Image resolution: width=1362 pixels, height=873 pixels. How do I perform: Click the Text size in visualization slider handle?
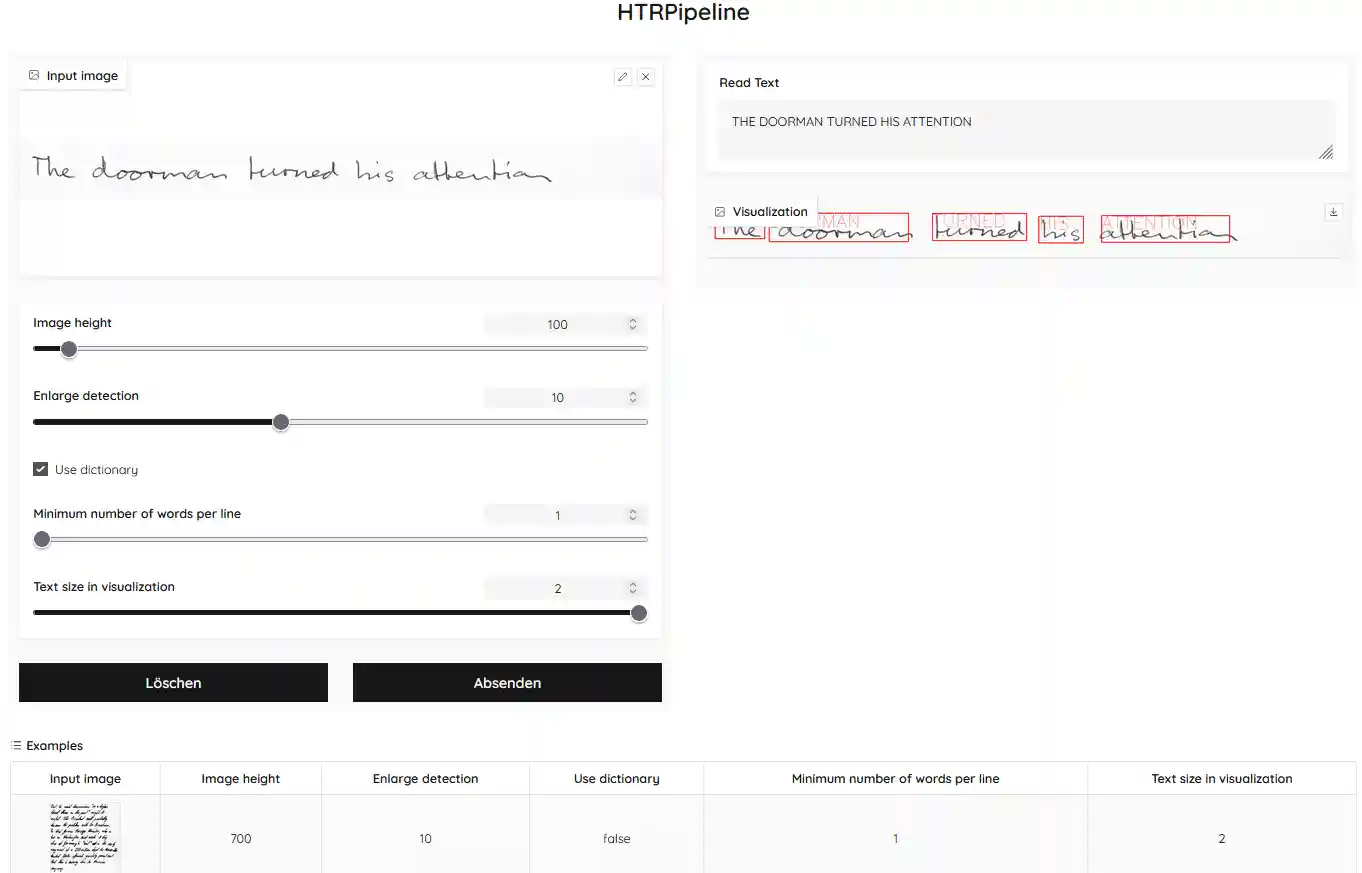coord(638,612)
